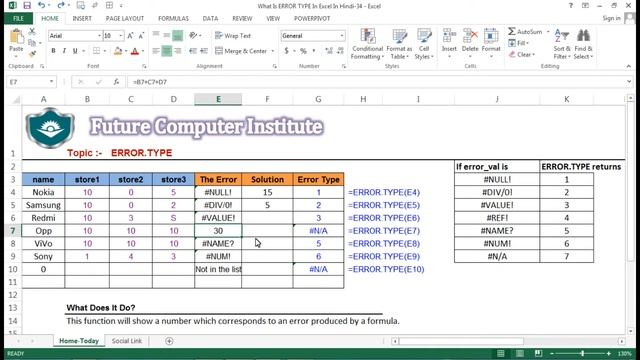Screen dimensions: 640x360
Task: Click Decrease Indent icon
Action: pos(193,51)
